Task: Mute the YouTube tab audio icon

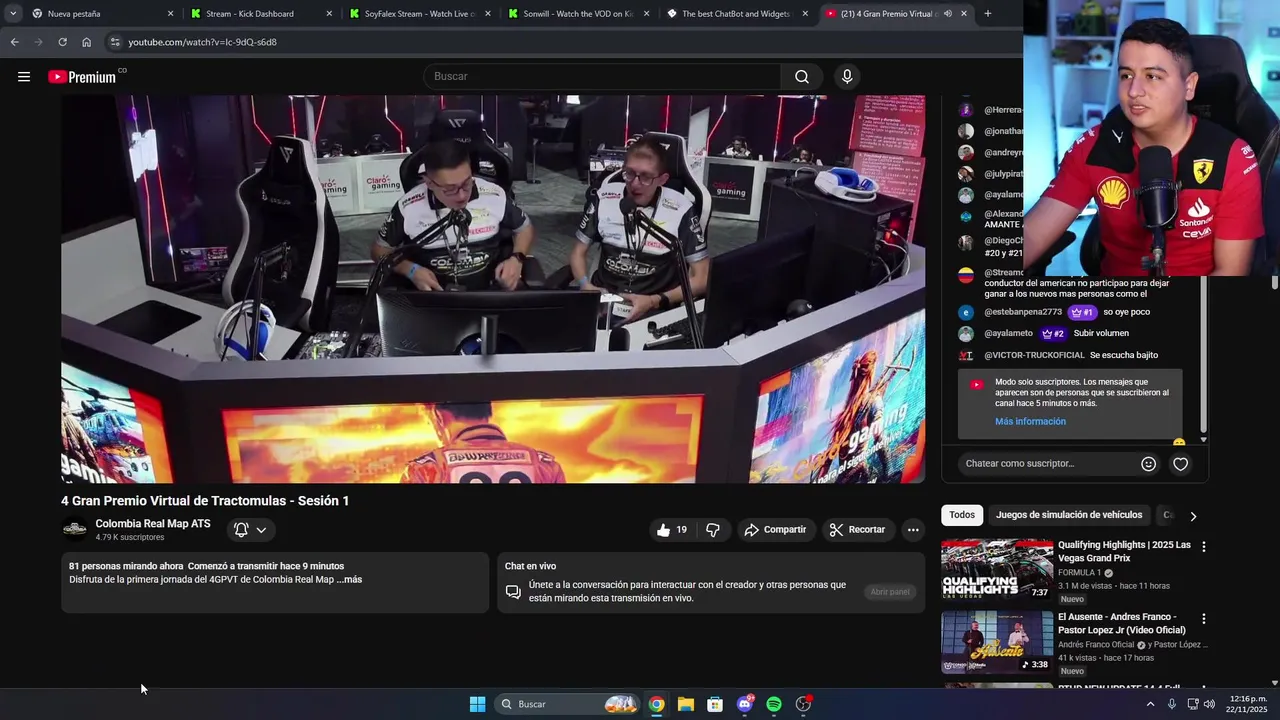Action: click(x=947, y=14)
